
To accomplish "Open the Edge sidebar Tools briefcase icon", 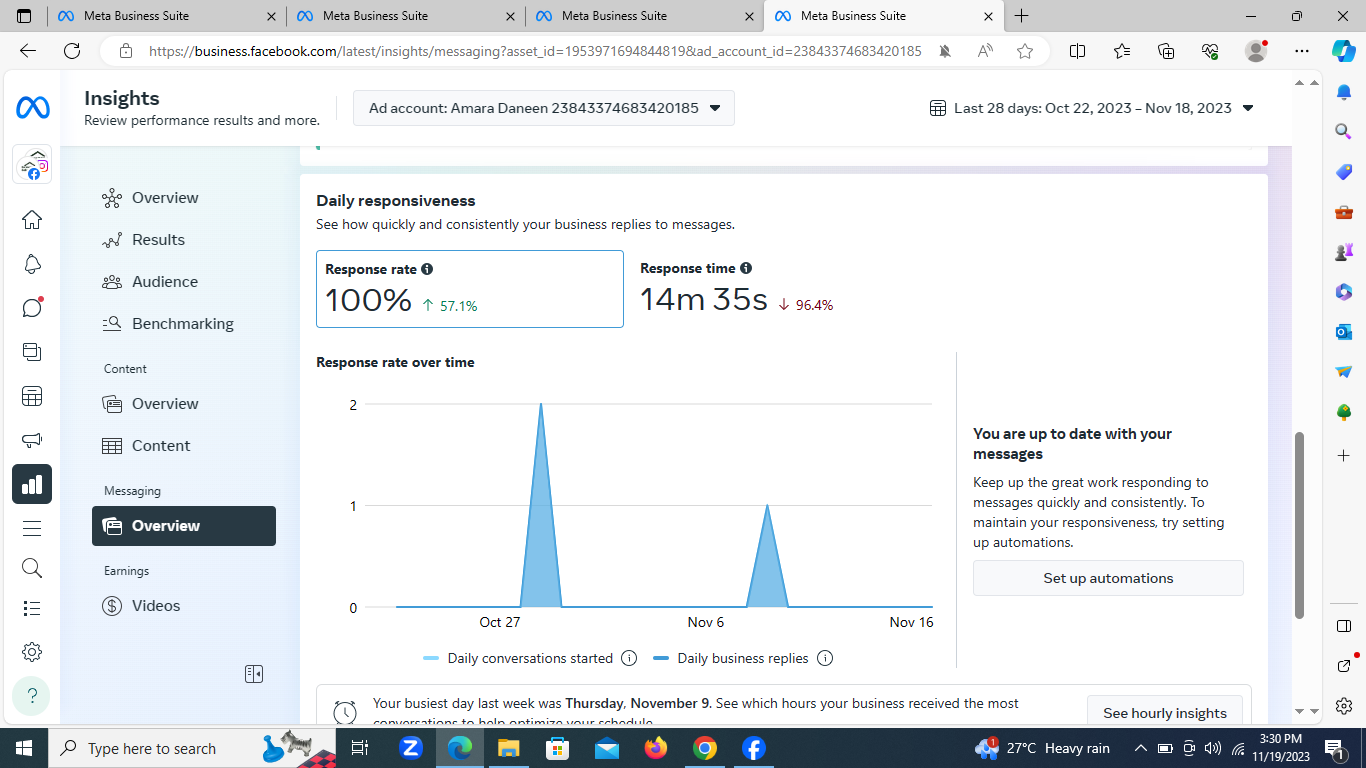I will point(1344,212).
